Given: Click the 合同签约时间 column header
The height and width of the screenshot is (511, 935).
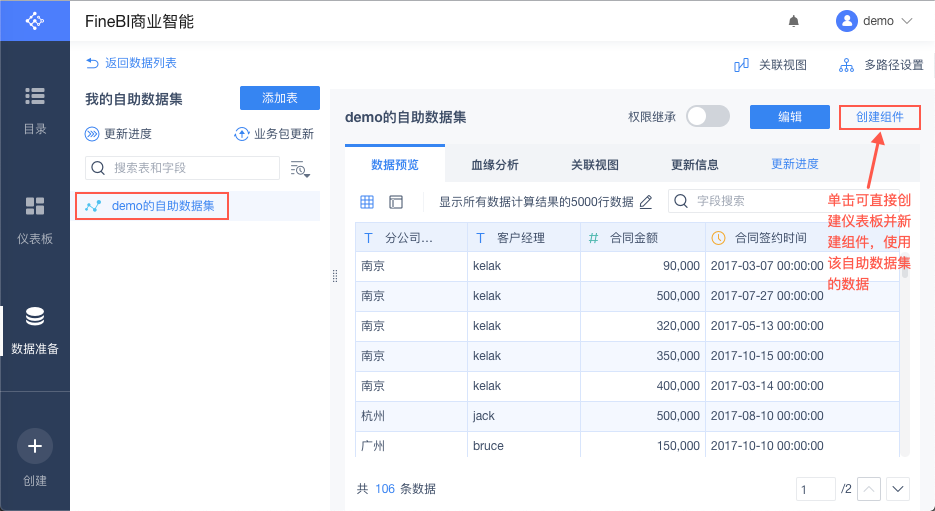Looking at the screenshot, I should click(x=802, y=237).
